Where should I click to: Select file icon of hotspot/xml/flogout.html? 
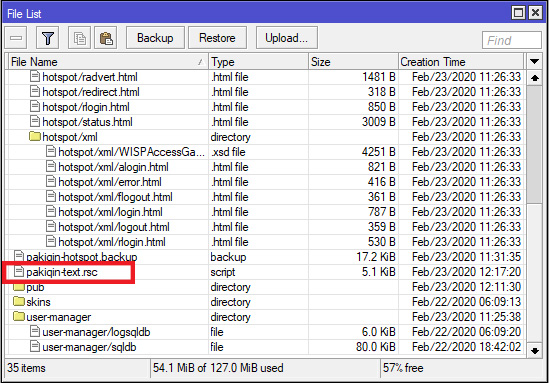pyautogui.click(x=51, y=197)
